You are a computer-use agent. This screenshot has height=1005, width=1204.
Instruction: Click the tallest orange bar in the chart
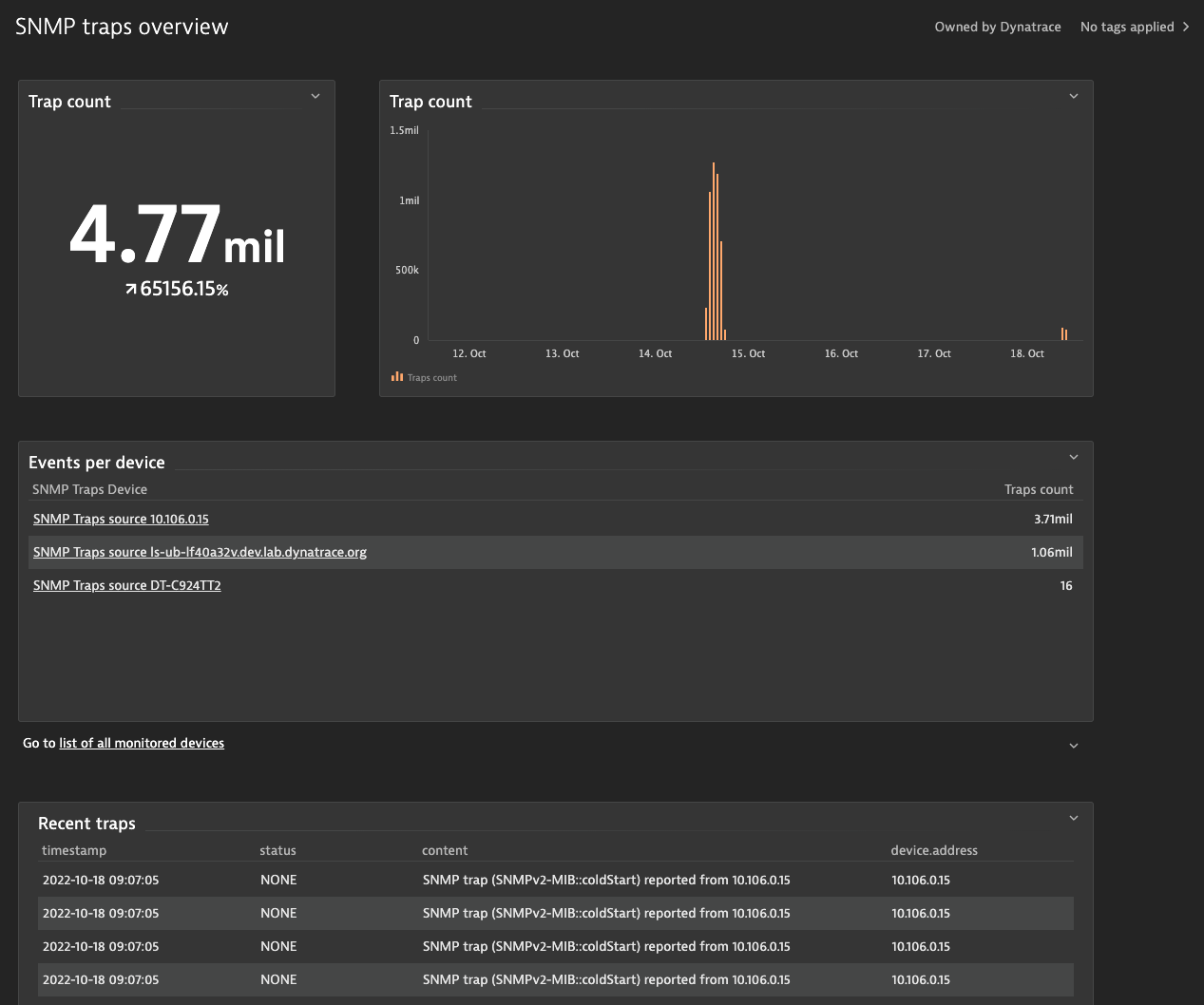pyautogui.click(x=714, y=251)
